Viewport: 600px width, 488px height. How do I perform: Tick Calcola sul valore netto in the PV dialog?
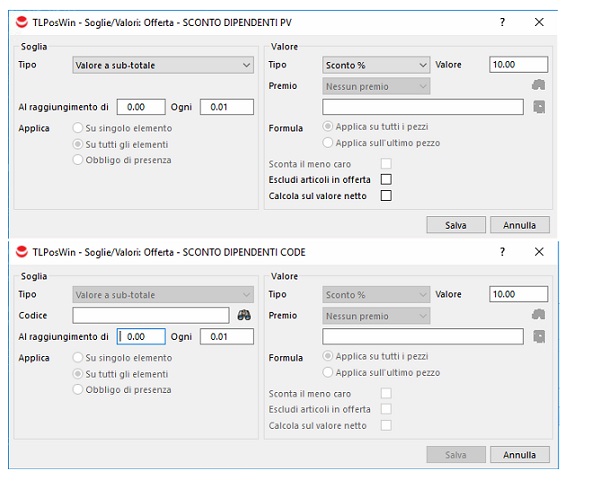click(386, 196)
